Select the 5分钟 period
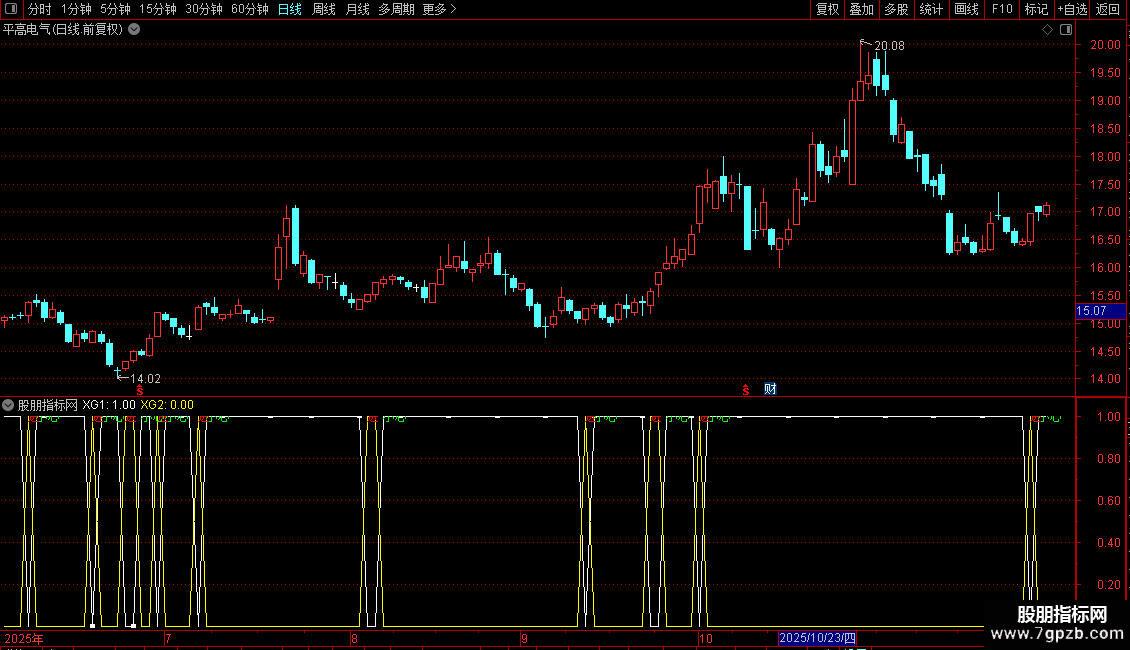1130x650 pixels. 115,9
